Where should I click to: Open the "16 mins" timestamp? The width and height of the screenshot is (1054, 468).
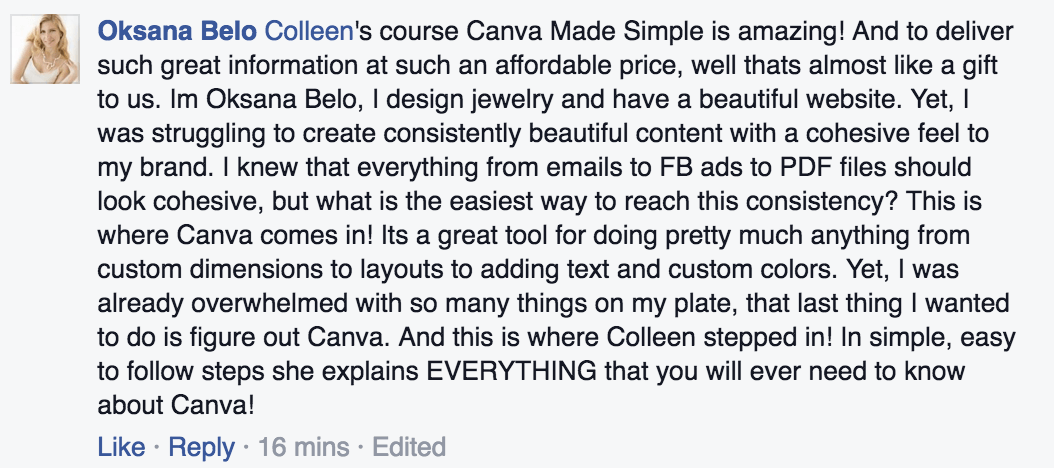(x=304, y=446)
